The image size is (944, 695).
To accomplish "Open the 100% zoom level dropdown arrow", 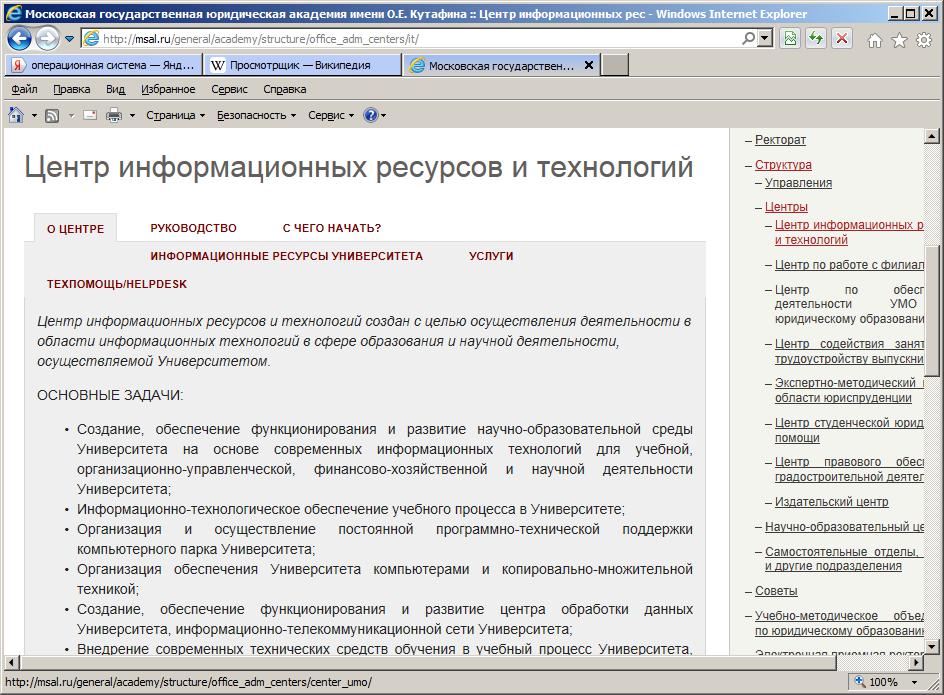I will (914, 682).
